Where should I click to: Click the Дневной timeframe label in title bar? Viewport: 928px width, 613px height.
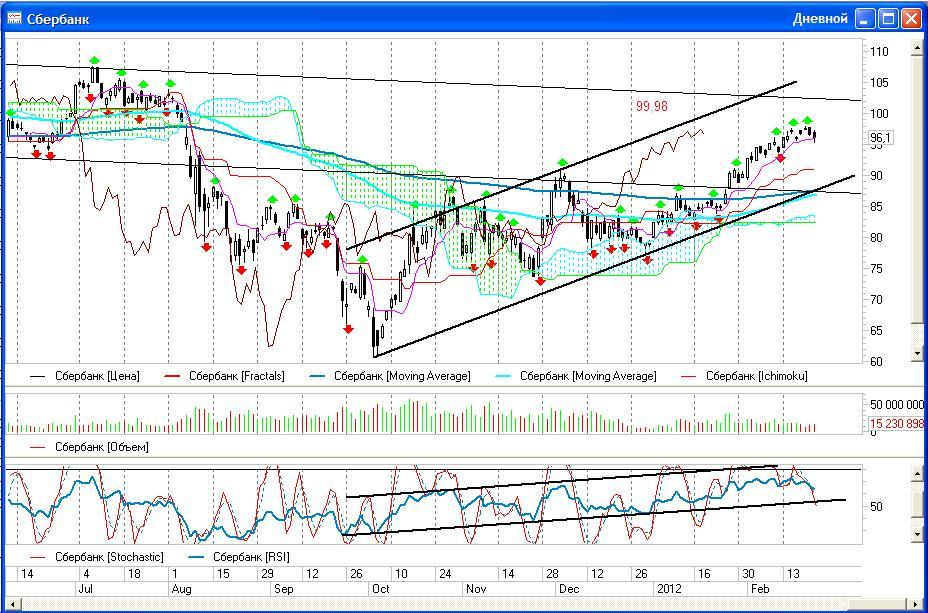tap(820, 19)
